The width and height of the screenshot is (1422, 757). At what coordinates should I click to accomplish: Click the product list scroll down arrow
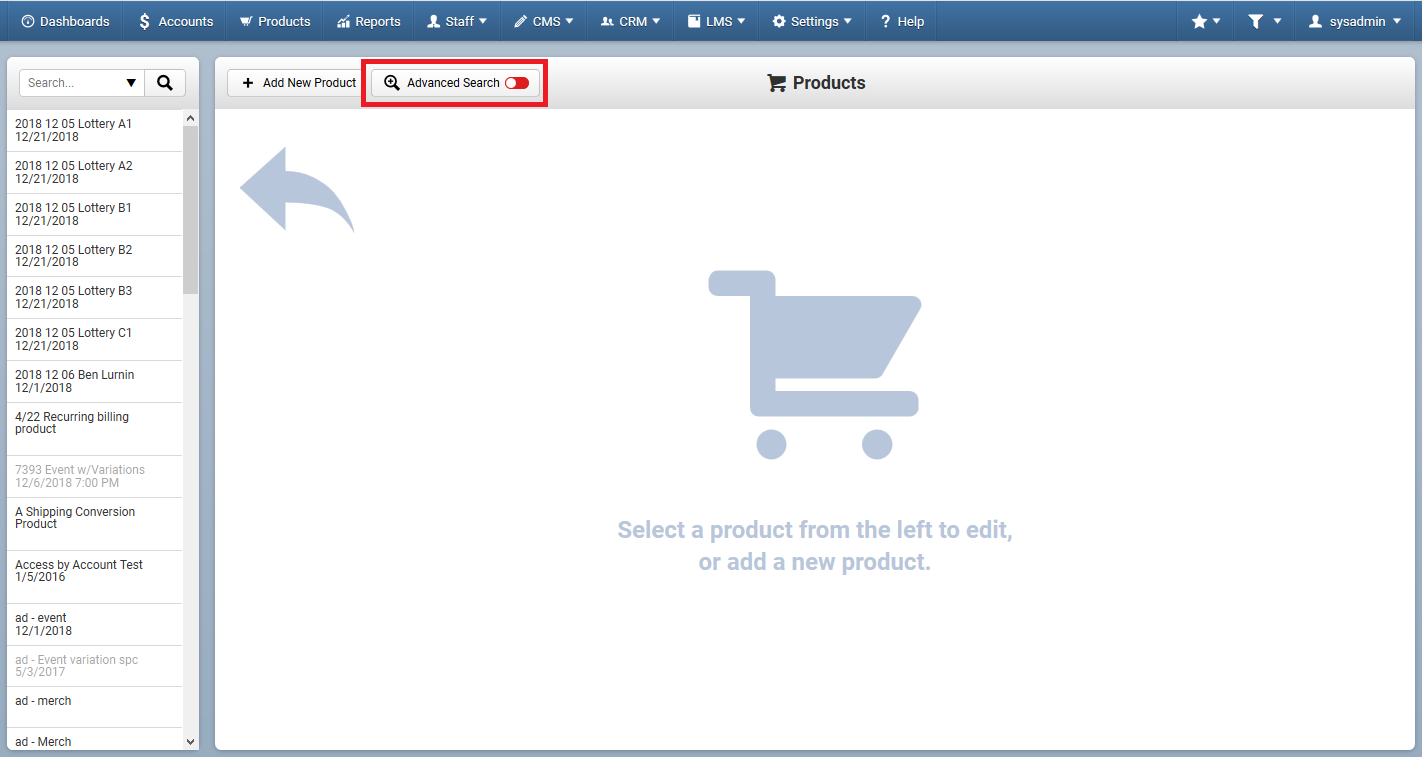coord(191,742)
